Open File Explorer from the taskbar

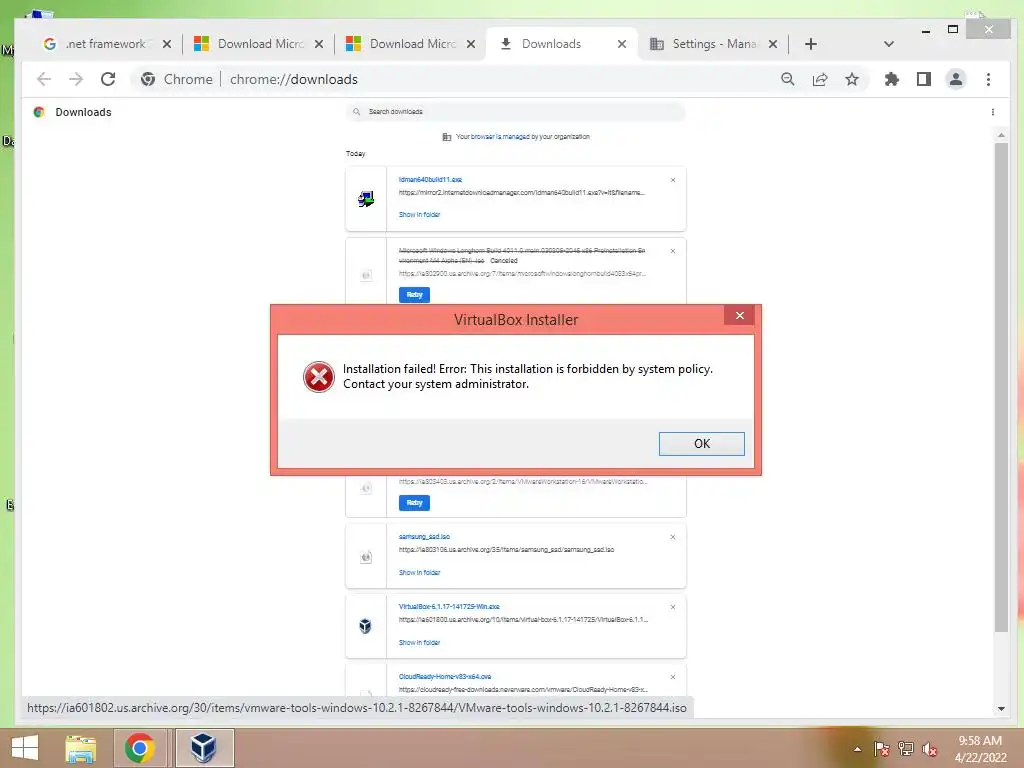[80, 748]
